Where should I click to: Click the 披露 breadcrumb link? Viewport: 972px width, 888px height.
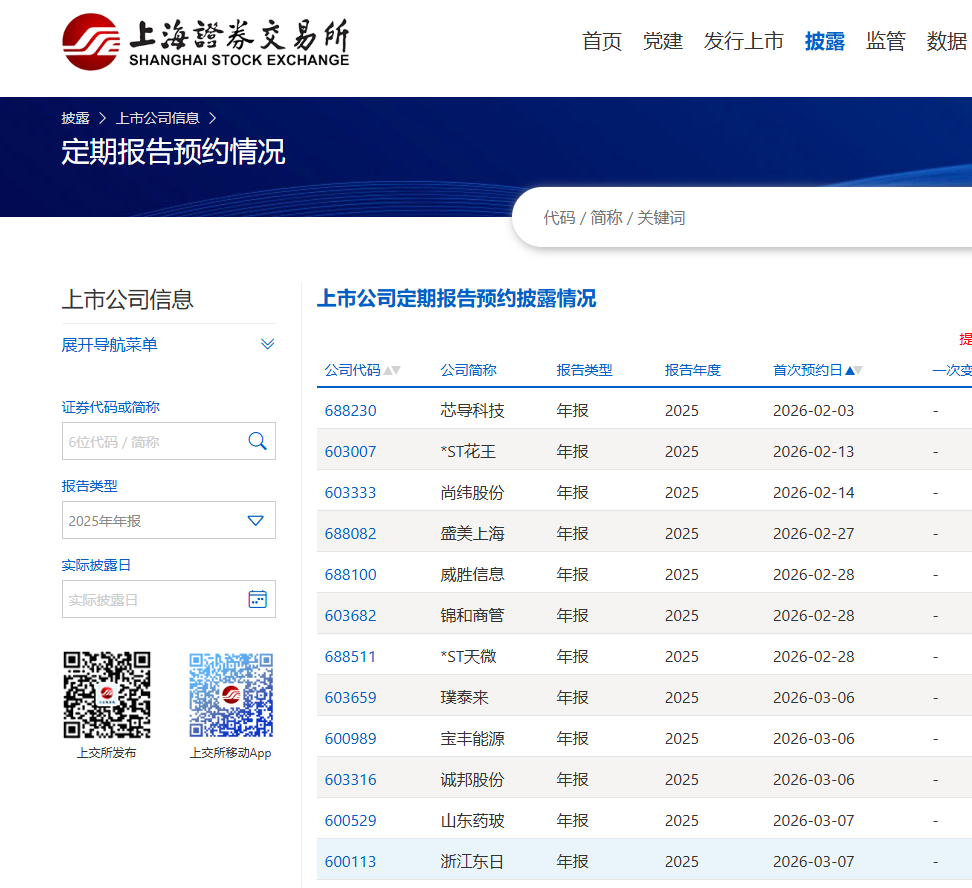coord(75,118)
